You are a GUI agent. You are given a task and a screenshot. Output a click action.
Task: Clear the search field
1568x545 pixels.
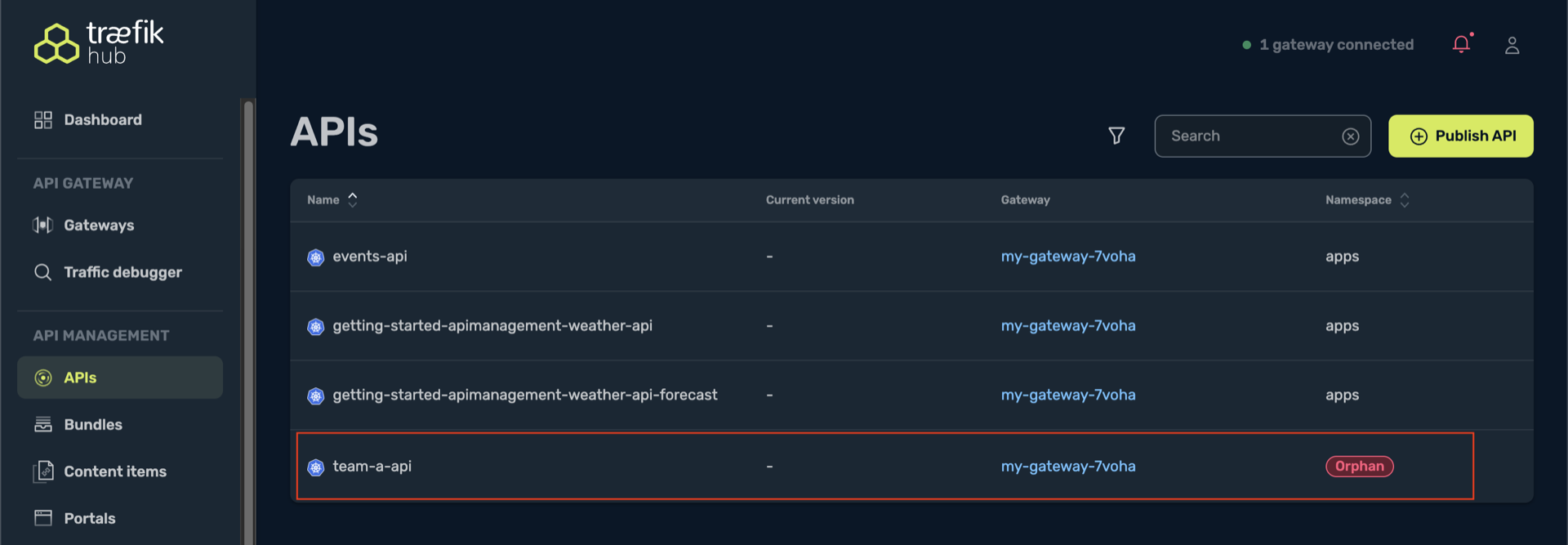(1351, 136)
